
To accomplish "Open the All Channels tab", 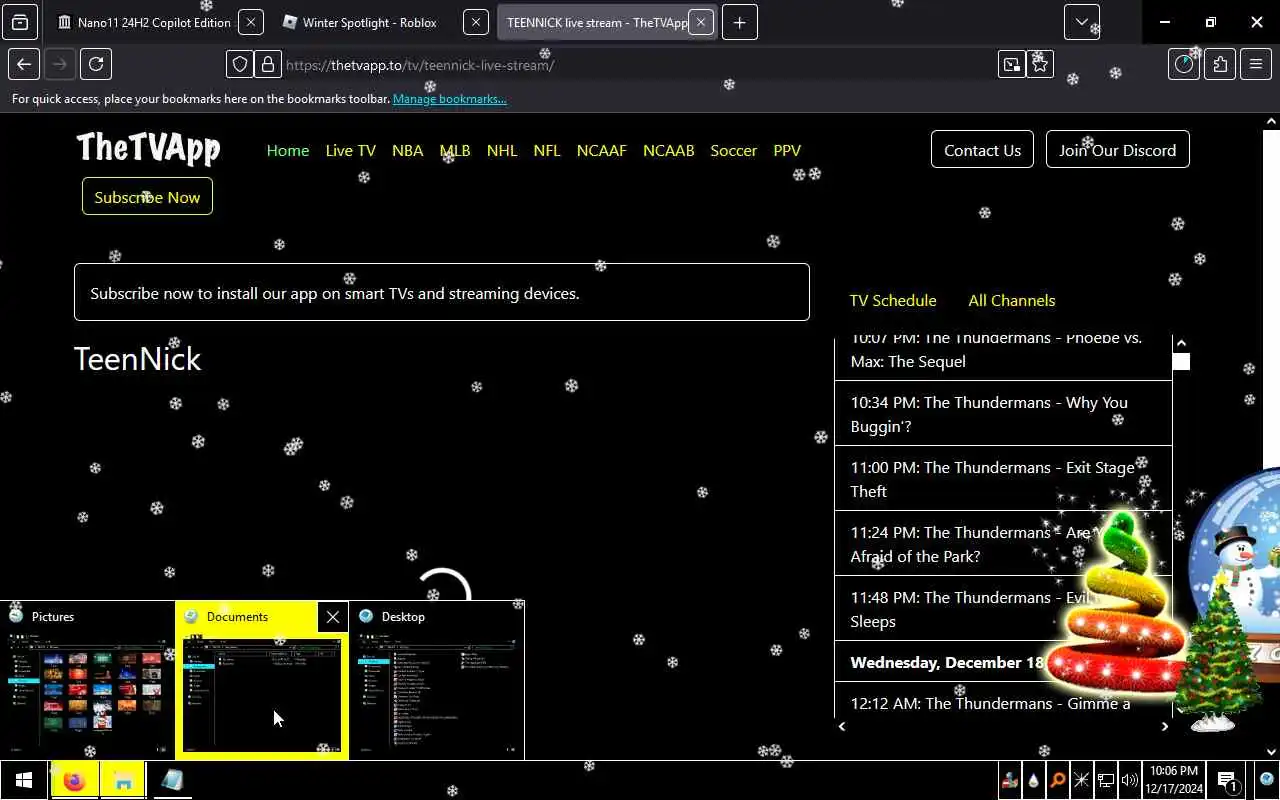I will pyautogui.click(x=1011, y=300).
